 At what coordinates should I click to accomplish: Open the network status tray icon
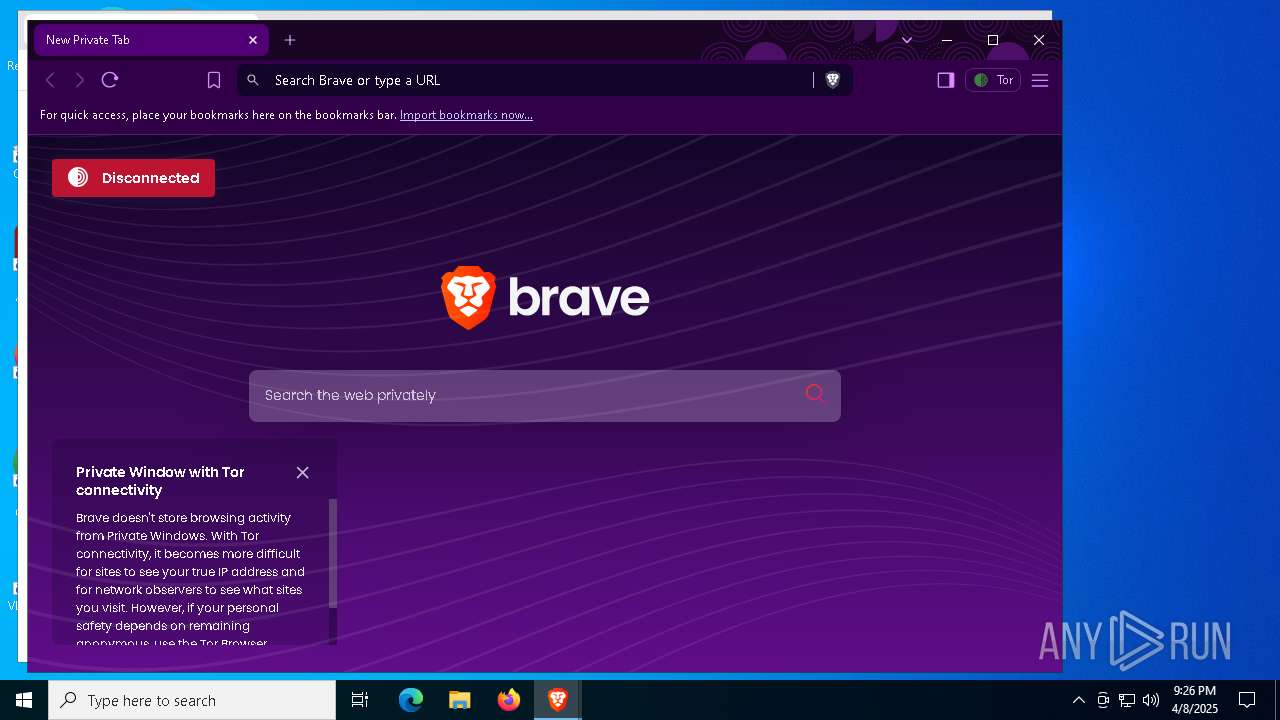tap(1127, 700)
